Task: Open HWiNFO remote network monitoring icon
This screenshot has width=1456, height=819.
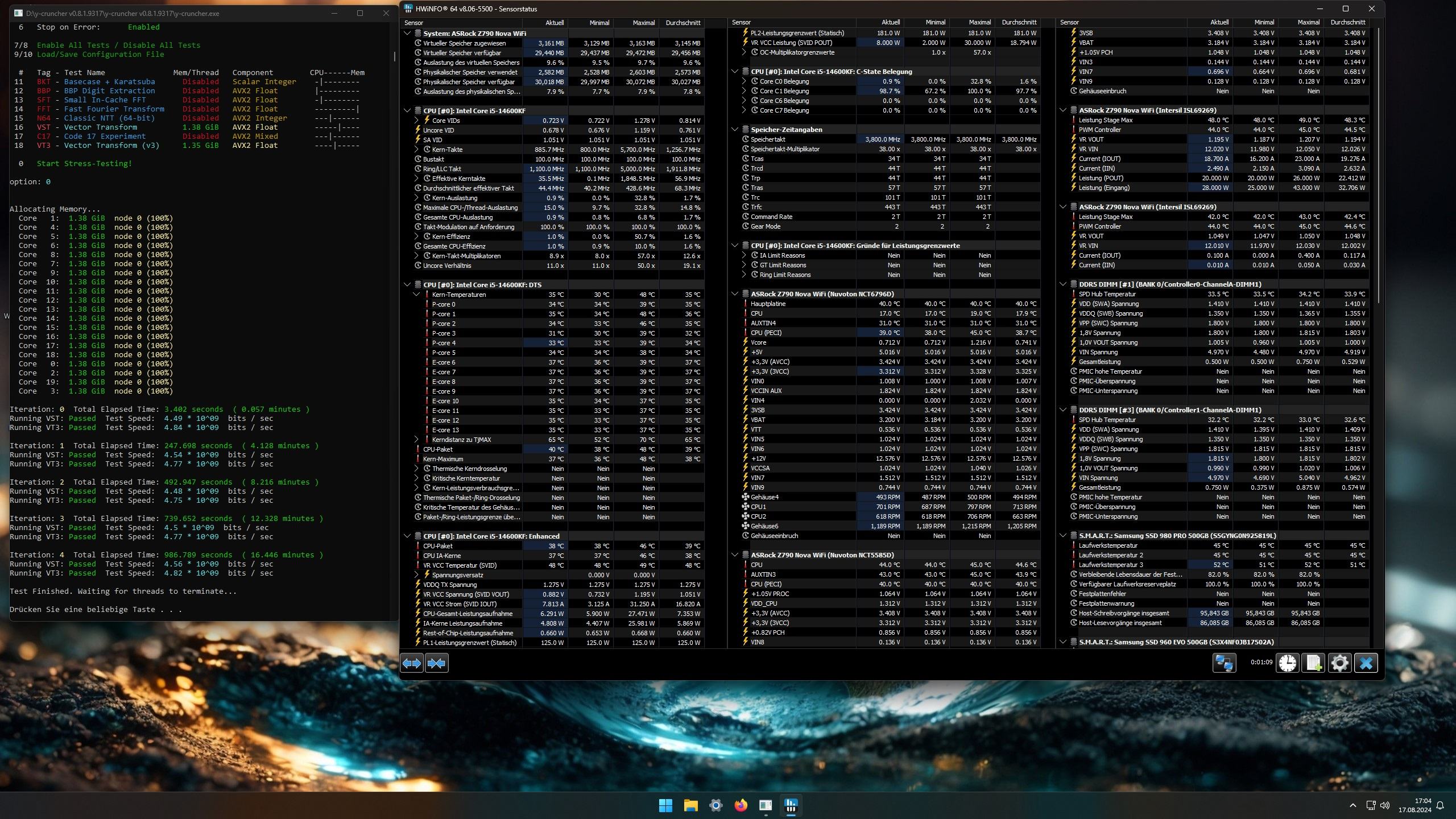Action: [x=1224, y=663]
